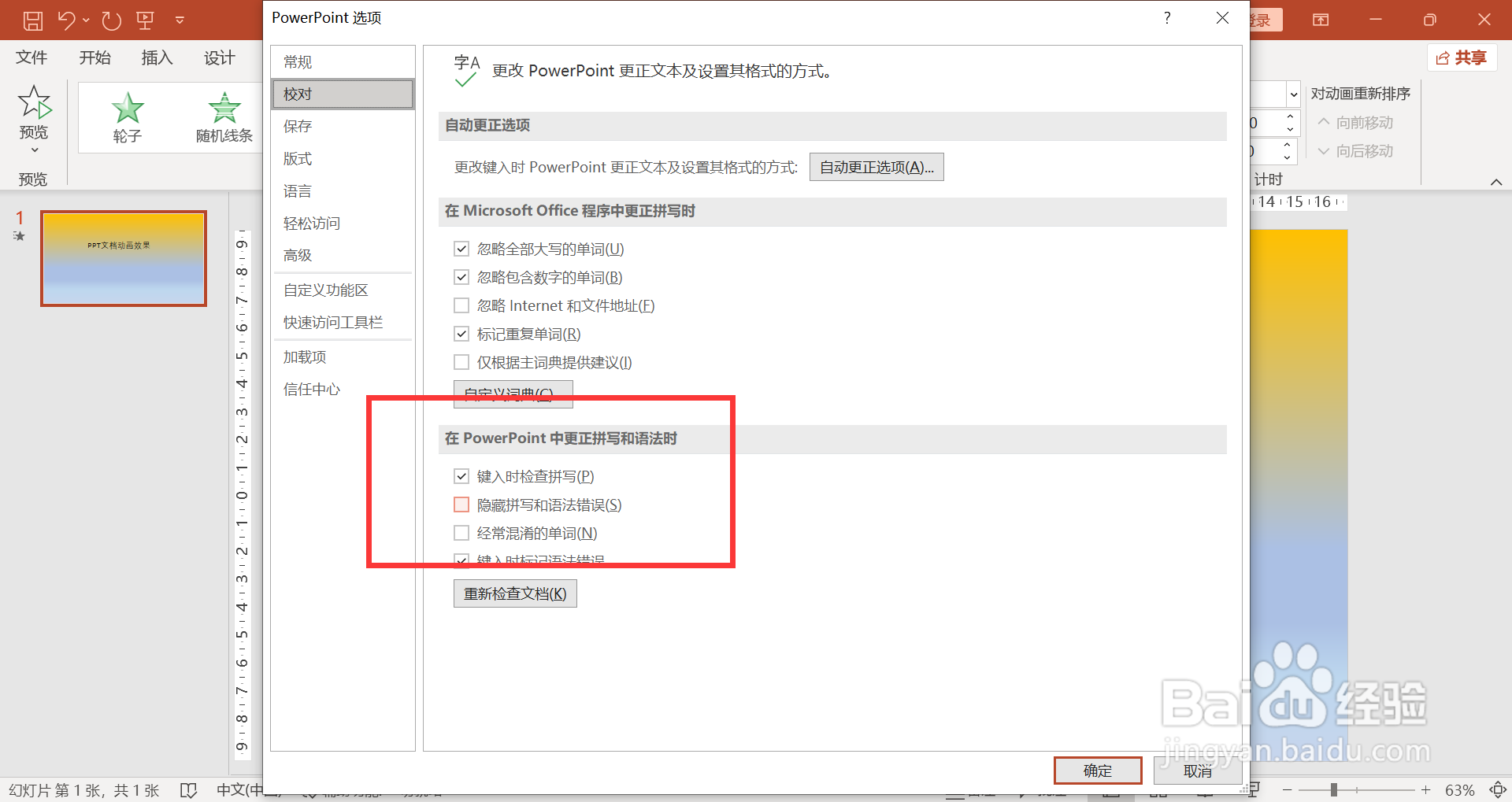Click the Undo arrow icon

click(66, 20)
